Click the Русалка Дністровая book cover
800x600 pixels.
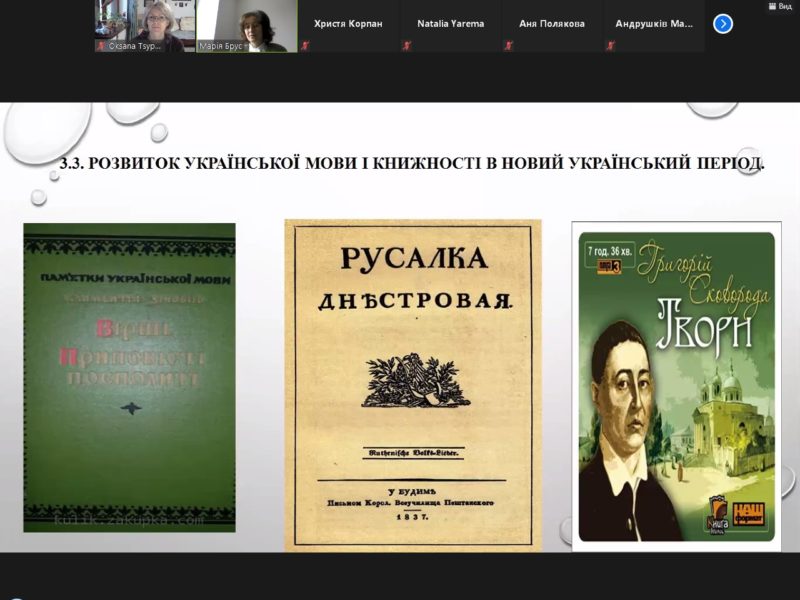tap(413, 385)
